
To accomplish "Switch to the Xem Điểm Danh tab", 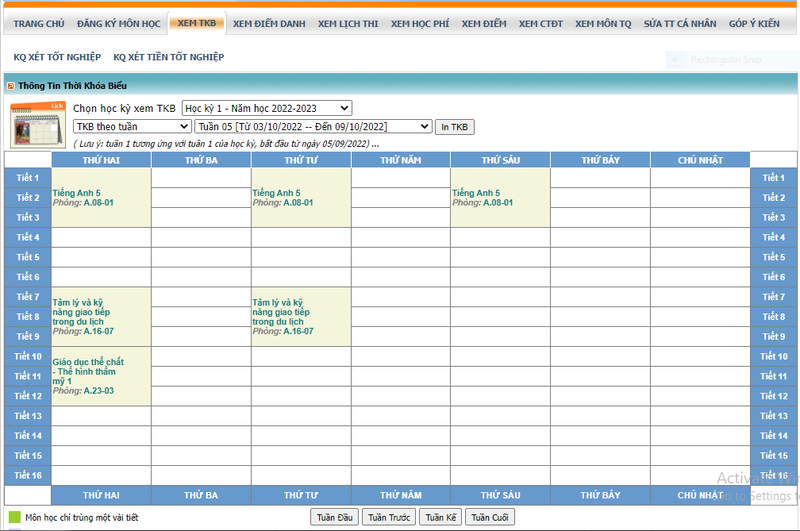I will 270,23.
